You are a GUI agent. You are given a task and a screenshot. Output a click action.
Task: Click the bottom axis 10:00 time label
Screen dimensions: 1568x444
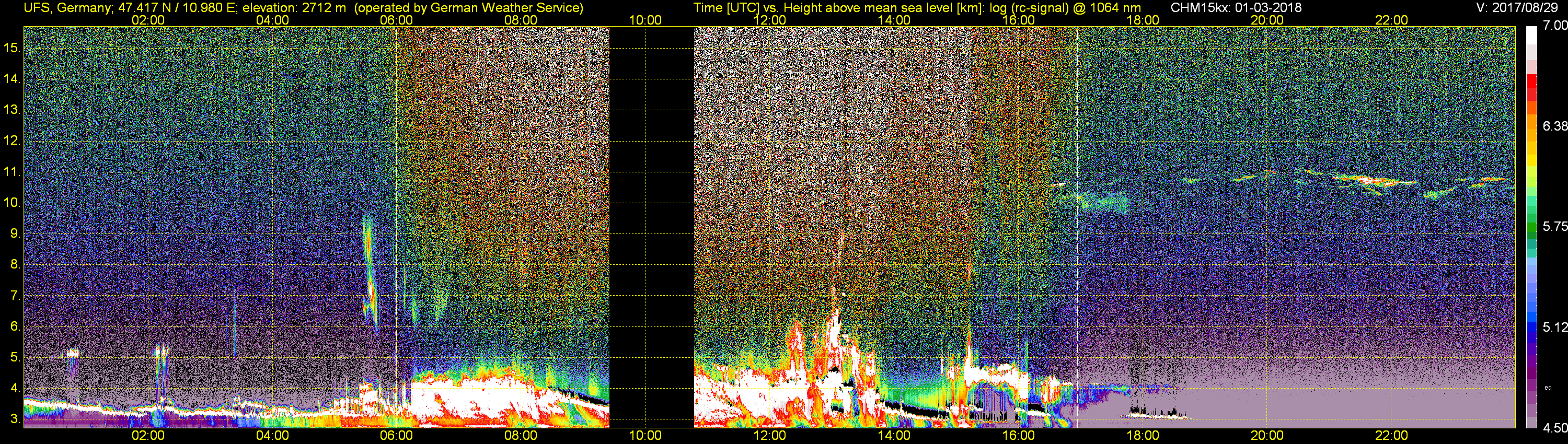645,436
